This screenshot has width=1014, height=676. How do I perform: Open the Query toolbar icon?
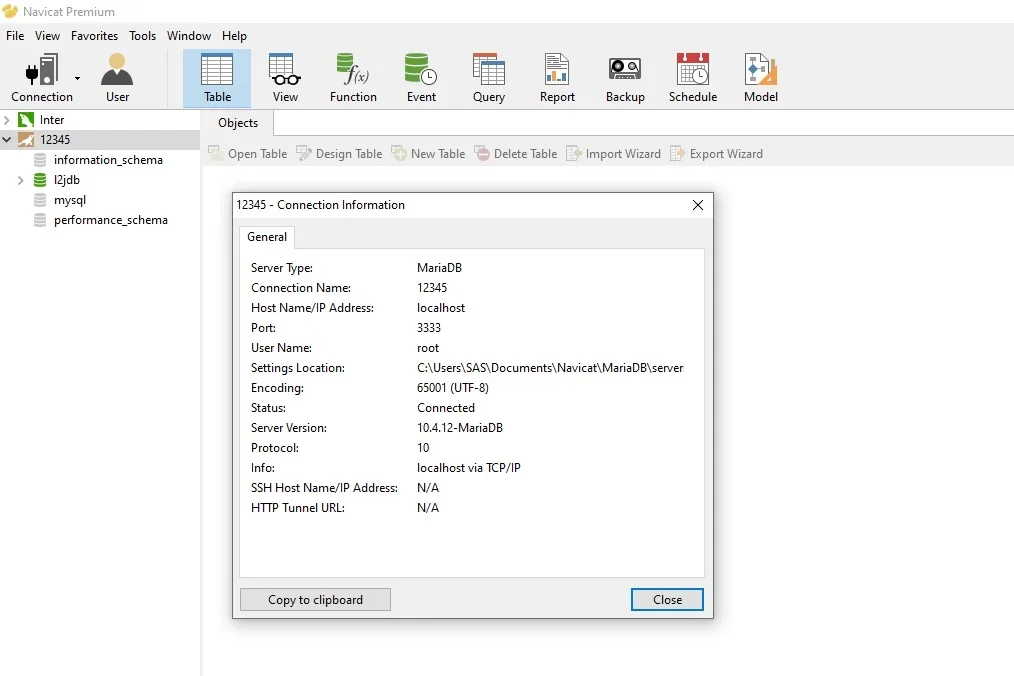click(489, 78)
